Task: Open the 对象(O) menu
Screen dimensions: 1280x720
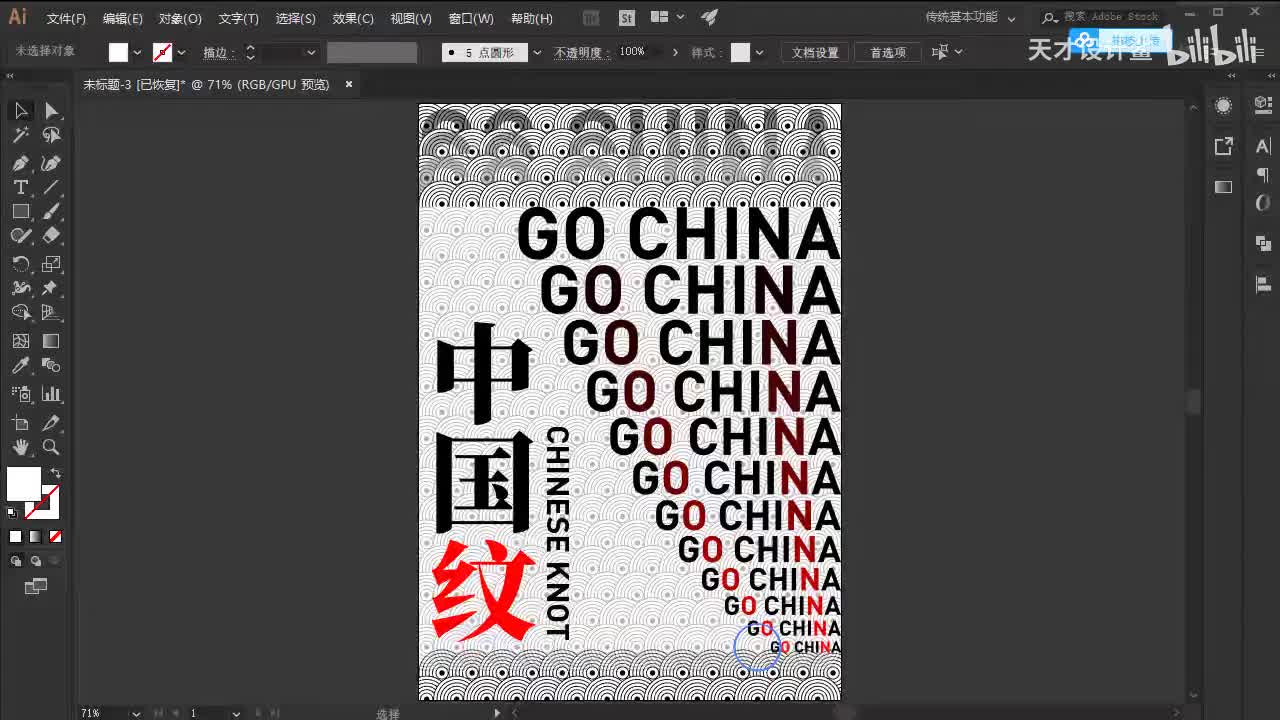Action: pyautogui.click(x=180, y=18)
